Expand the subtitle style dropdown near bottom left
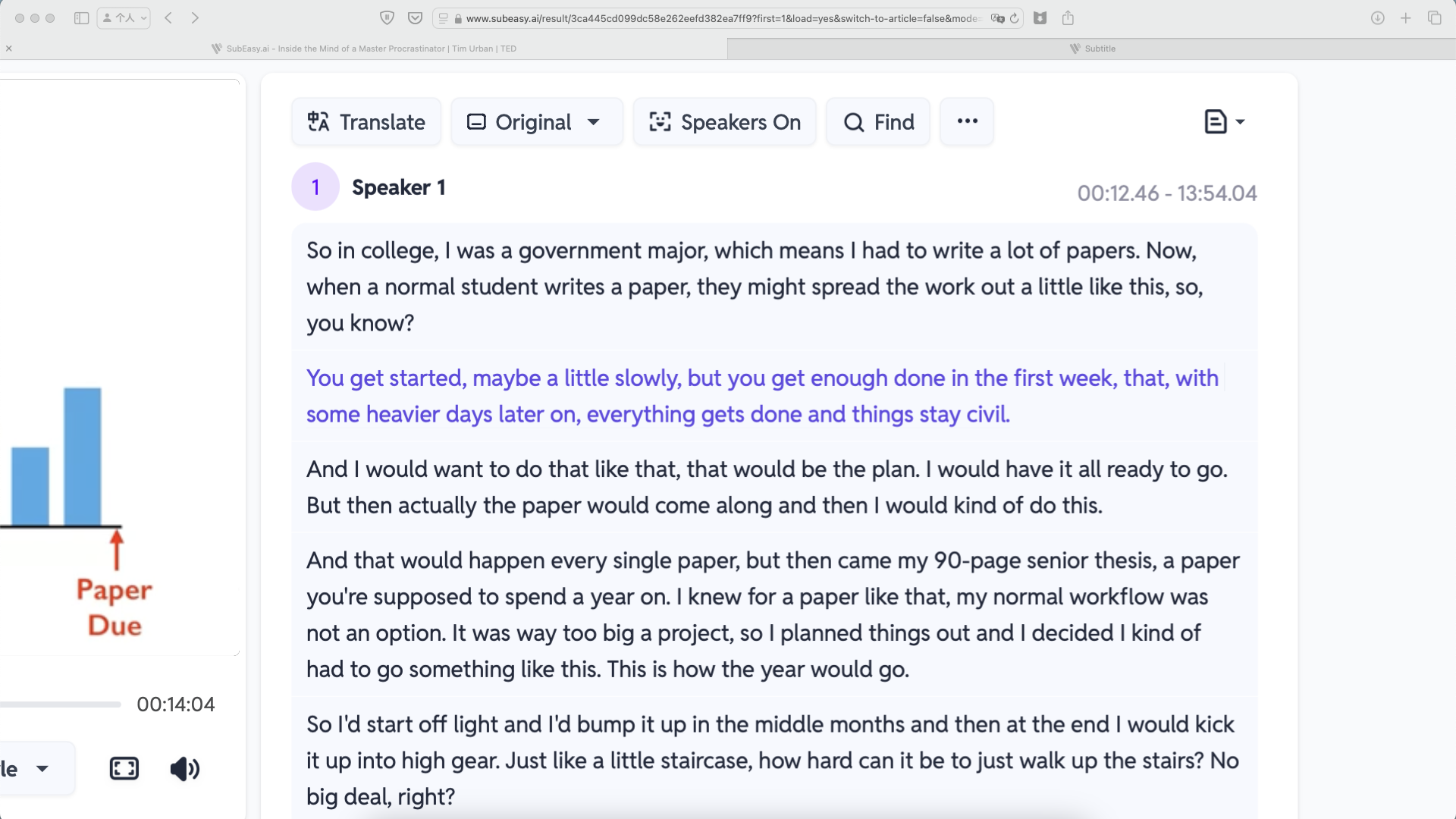Screen dimensions: 1456x819 pos(27,768)
